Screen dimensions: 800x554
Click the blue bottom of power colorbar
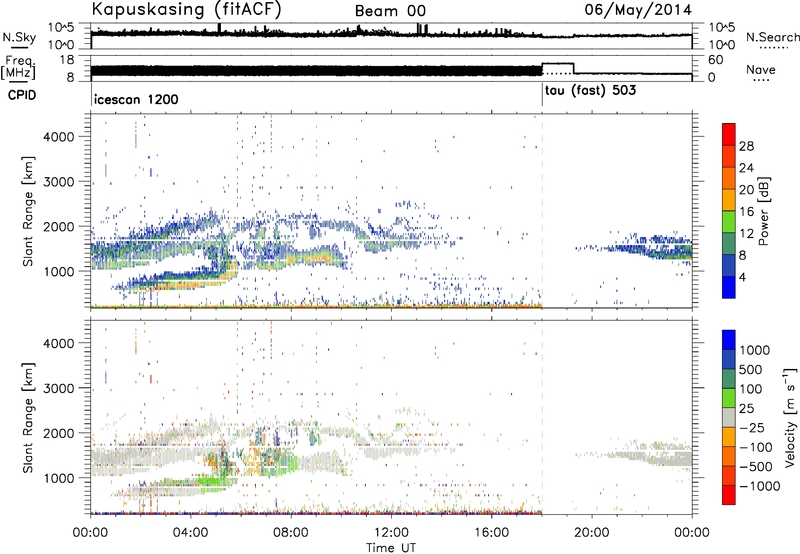(x=729, y=287)
